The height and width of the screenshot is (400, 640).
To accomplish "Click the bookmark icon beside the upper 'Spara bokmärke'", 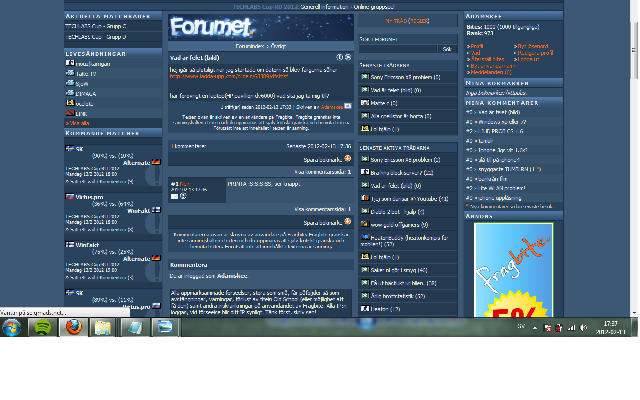I will click(x=348, y=159).
